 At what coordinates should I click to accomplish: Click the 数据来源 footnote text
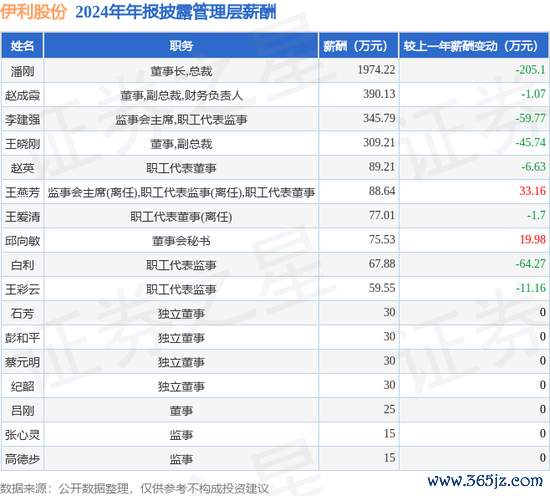(134, 488)
